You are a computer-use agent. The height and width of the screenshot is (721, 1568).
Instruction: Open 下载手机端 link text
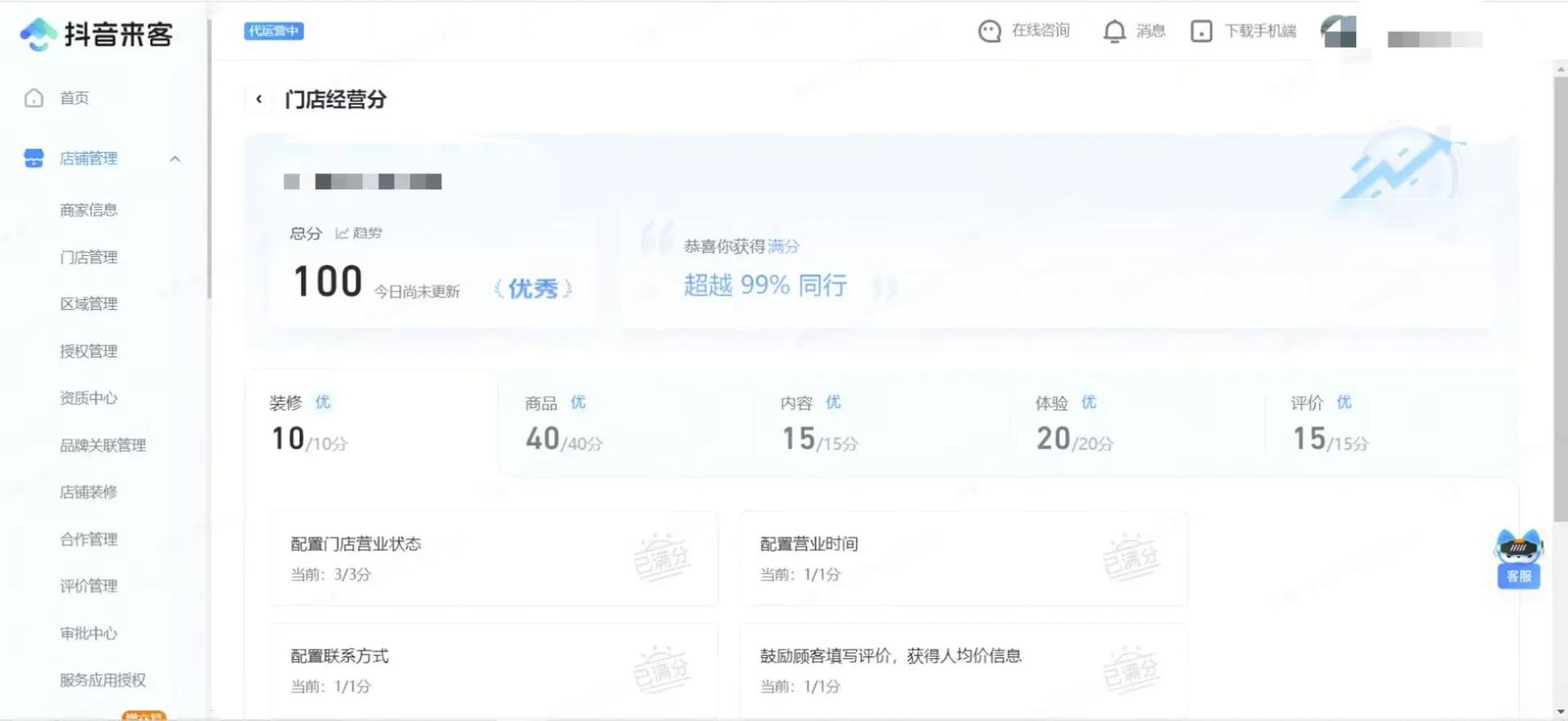[1260, 32]
